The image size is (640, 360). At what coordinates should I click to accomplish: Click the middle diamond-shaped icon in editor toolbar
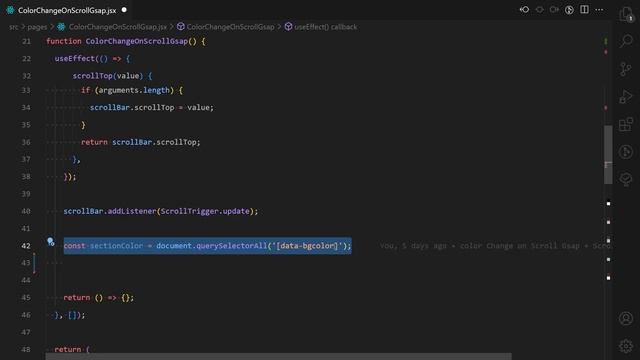point(540,9)
